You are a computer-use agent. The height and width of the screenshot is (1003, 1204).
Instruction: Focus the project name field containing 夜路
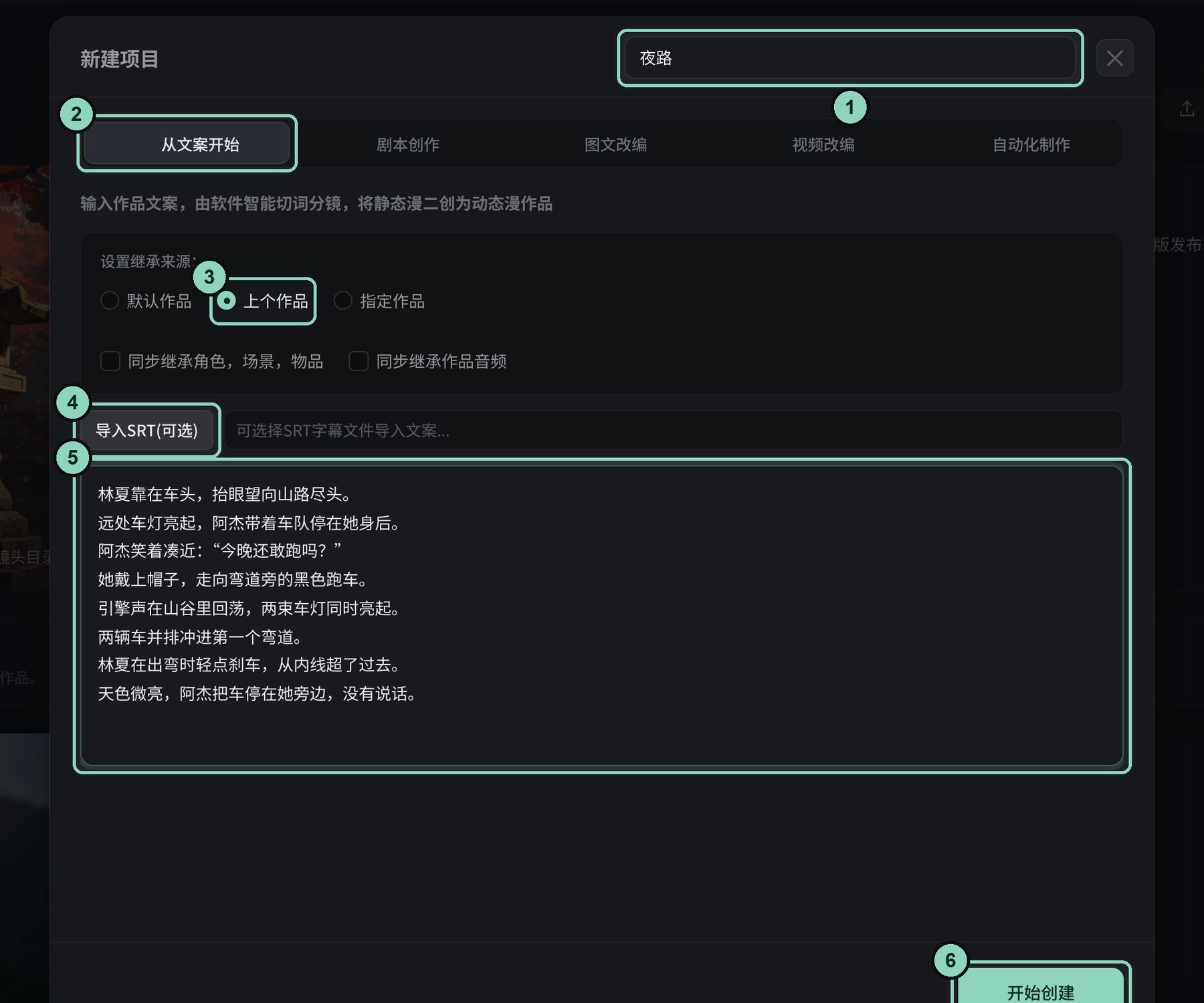(850, 58)
